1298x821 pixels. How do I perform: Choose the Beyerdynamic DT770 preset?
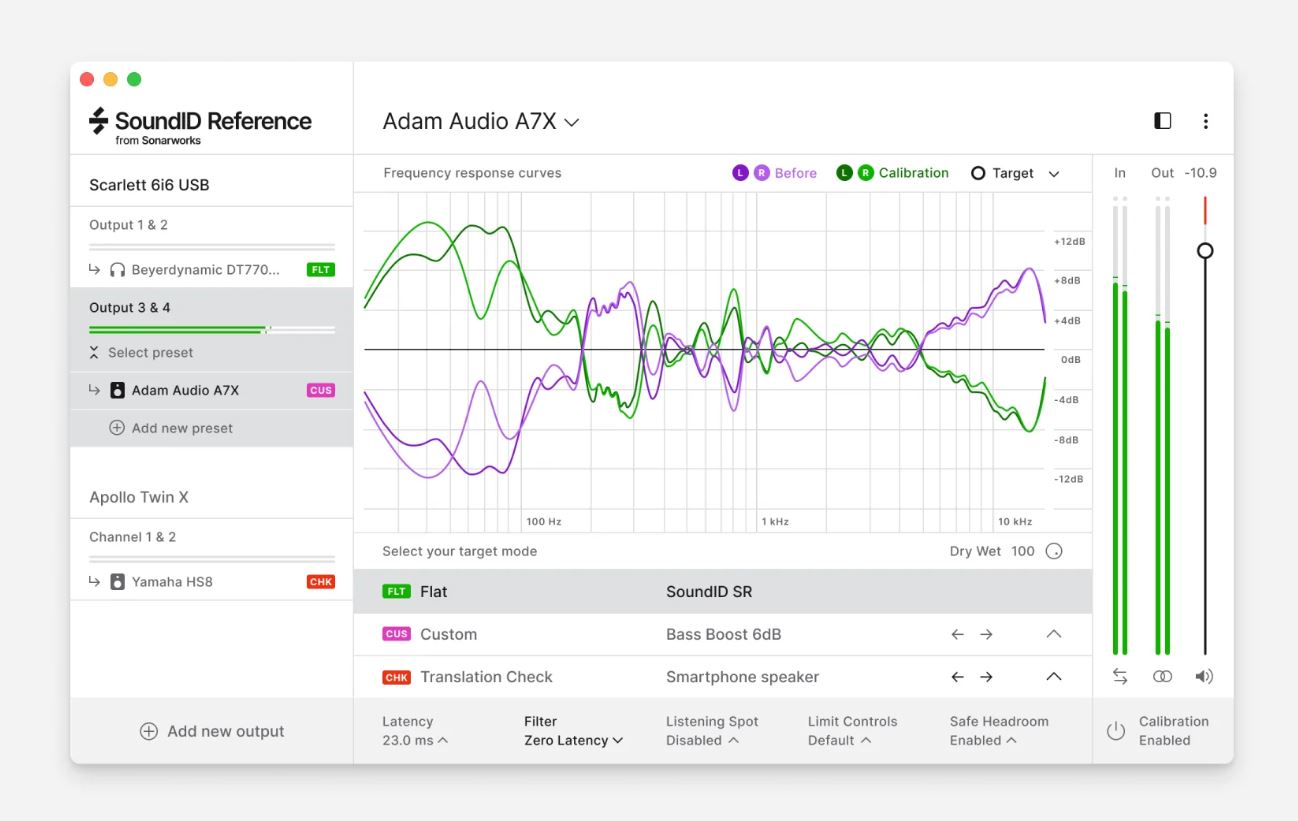point(211,270)
